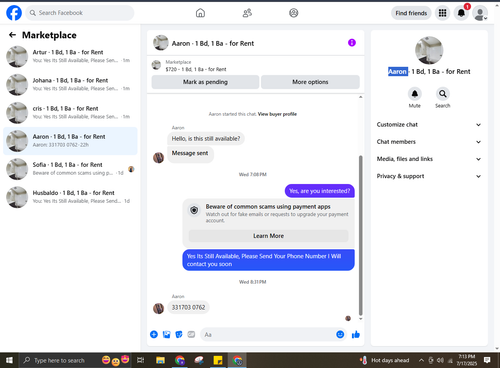Expand the Customize chat section
Viewport: 500px width, 368px height.
pos(429,125)
